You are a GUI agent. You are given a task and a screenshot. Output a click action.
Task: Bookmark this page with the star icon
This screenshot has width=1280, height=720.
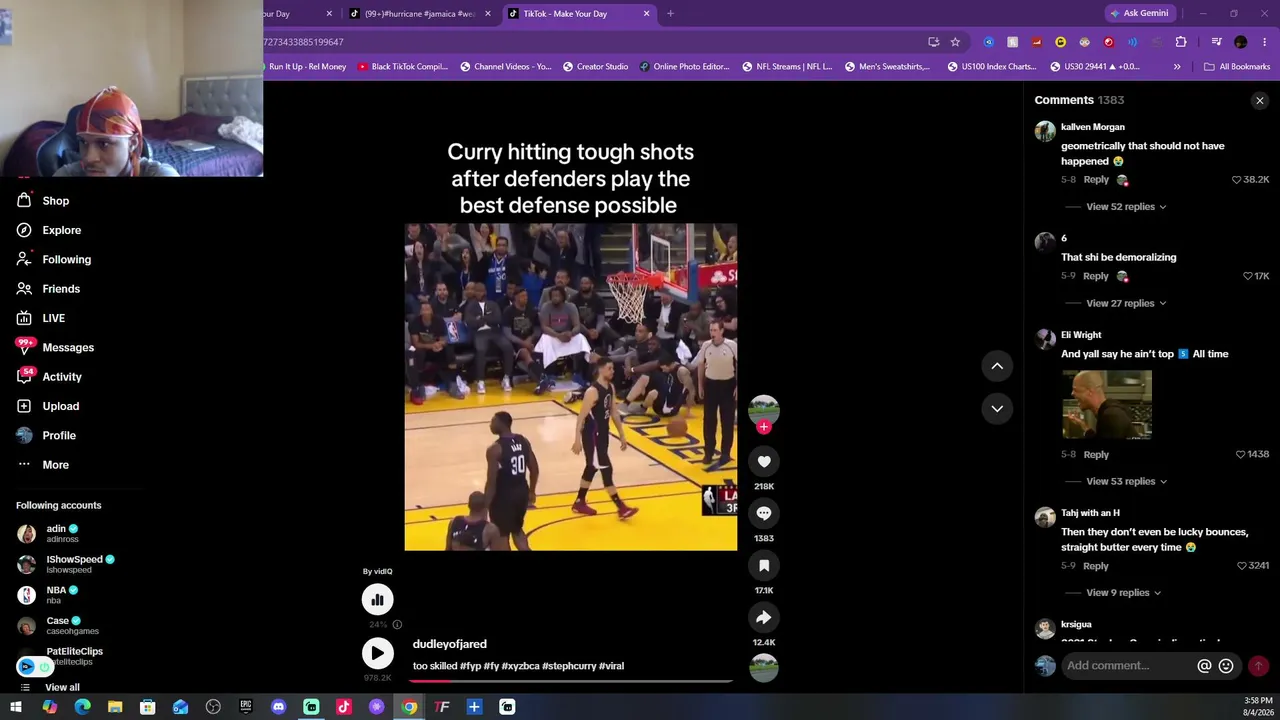955,42
